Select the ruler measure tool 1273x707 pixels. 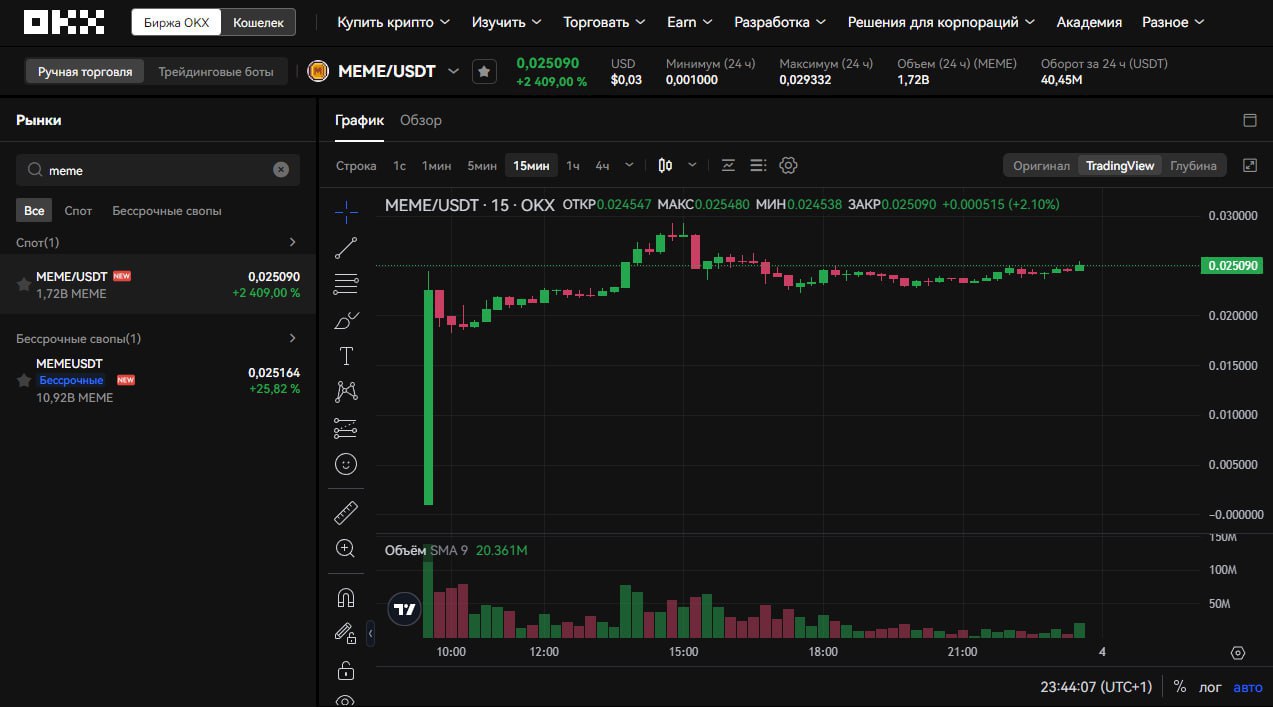click(346, 513)
